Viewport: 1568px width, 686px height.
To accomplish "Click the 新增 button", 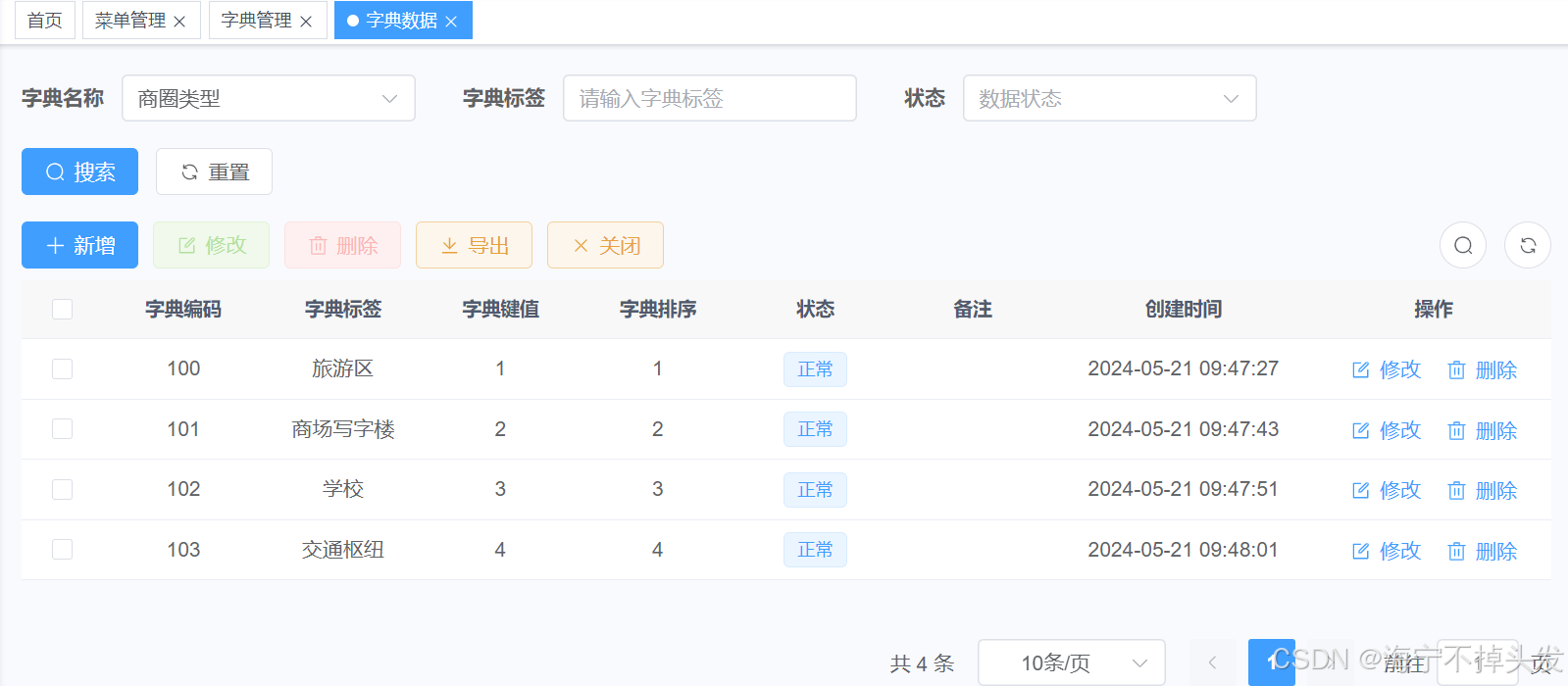I will click(79, 245).
